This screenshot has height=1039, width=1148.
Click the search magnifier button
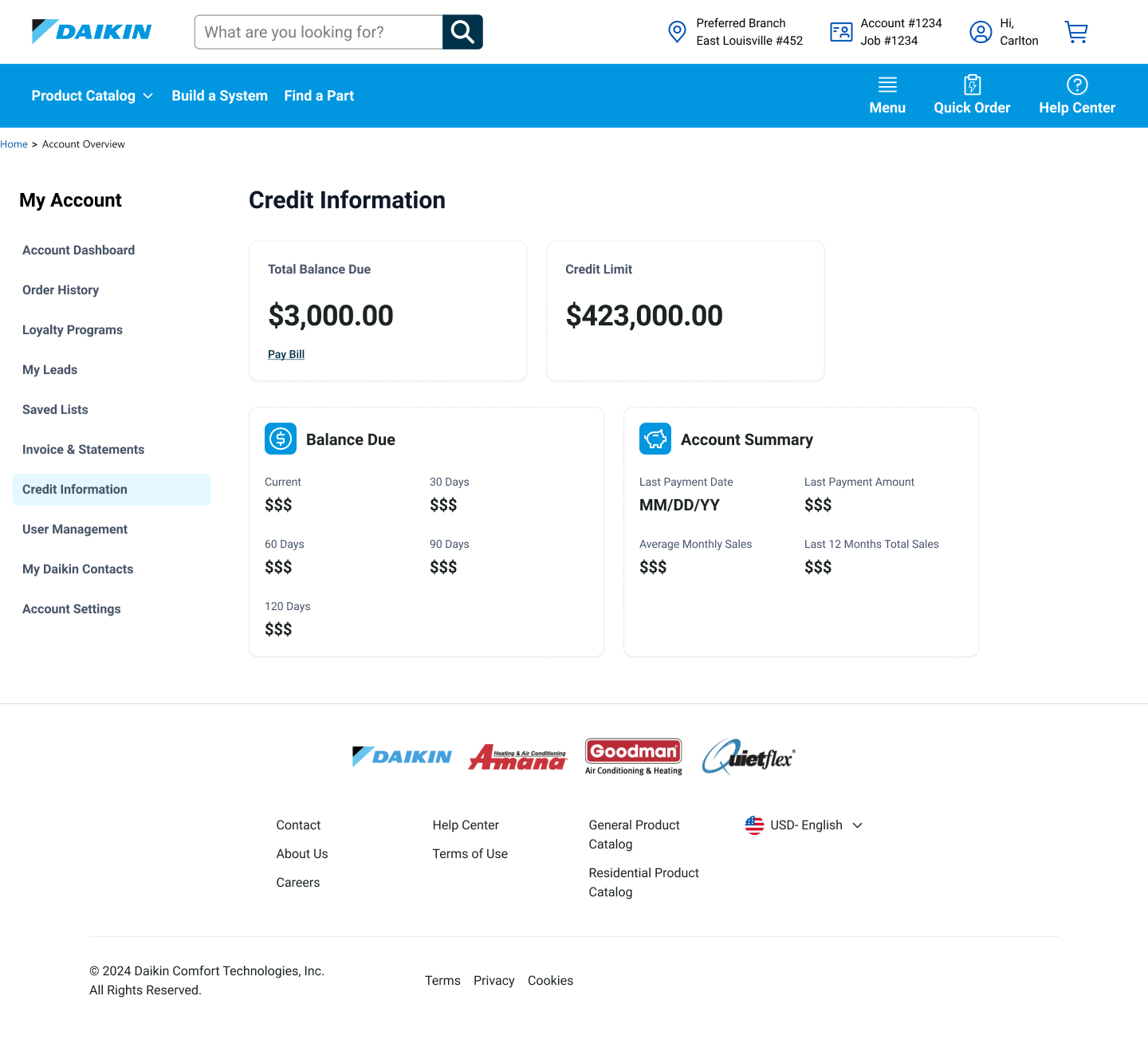[x=462, y=32]
